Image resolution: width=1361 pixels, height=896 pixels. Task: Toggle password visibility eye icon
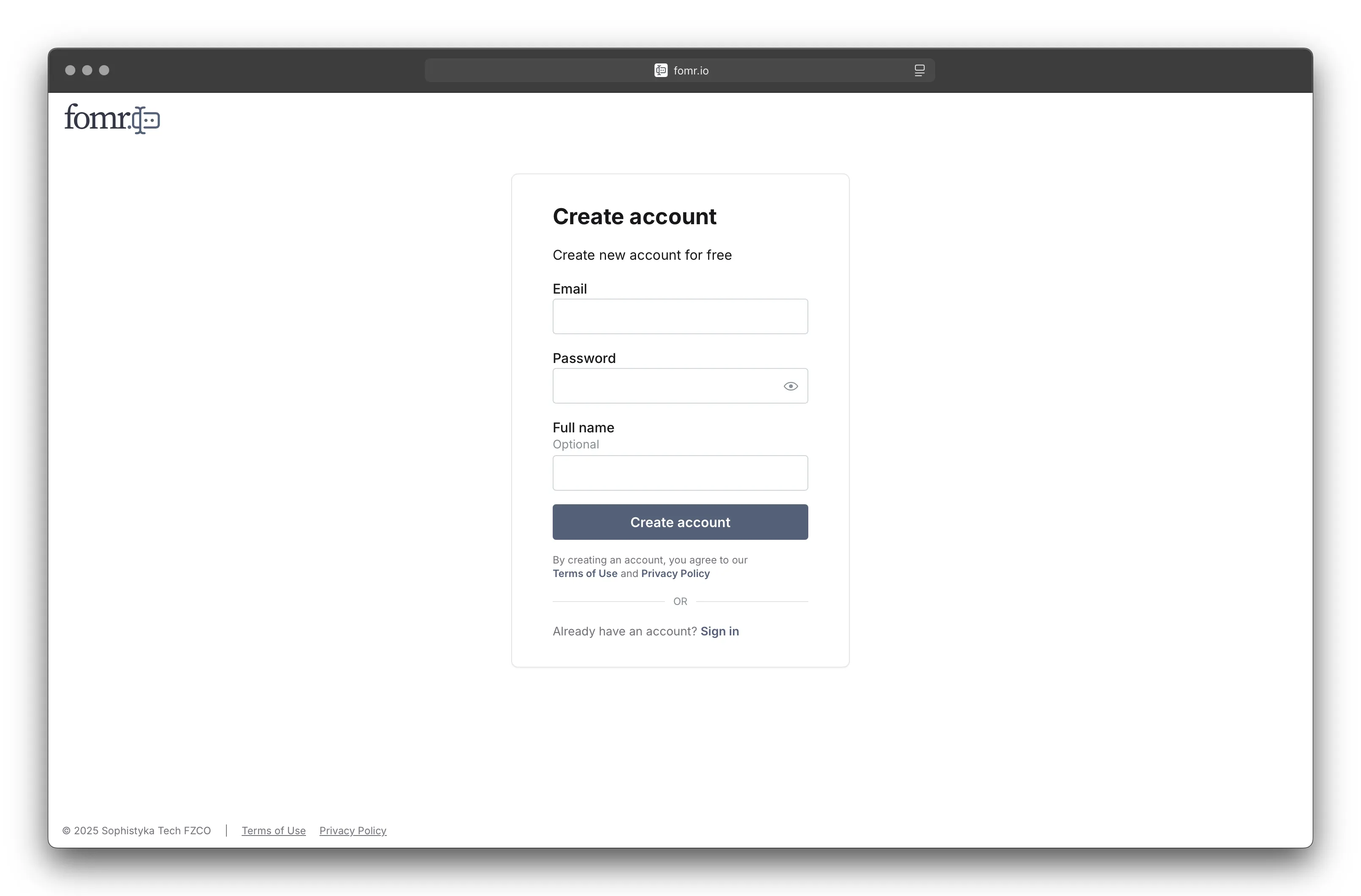tap(790, 387)
